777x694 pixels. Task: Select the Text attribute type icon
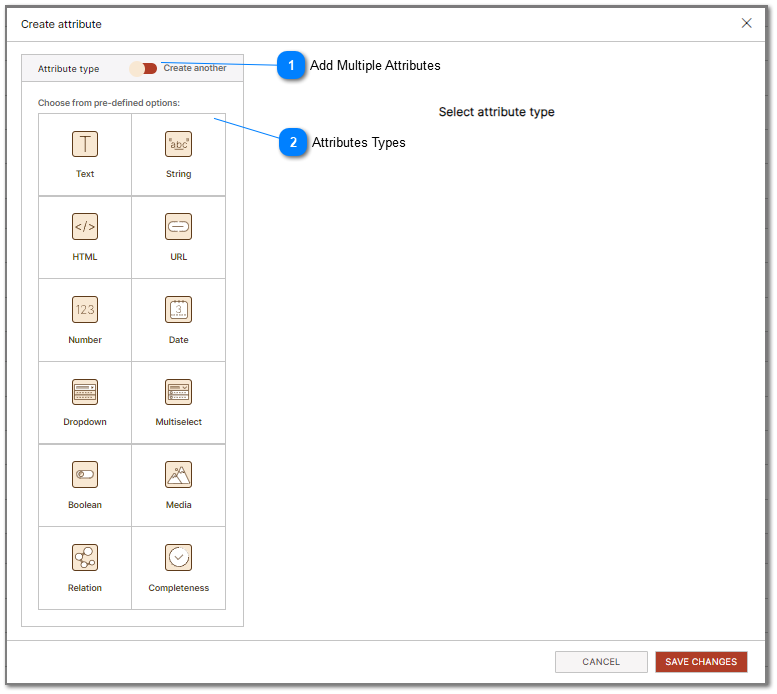(x=85, y=144)
